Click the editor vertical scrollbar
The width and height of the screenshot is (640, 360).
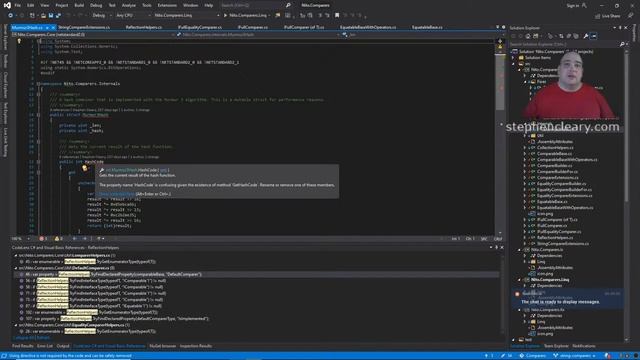pyautogui.click(x=500, y=139)
